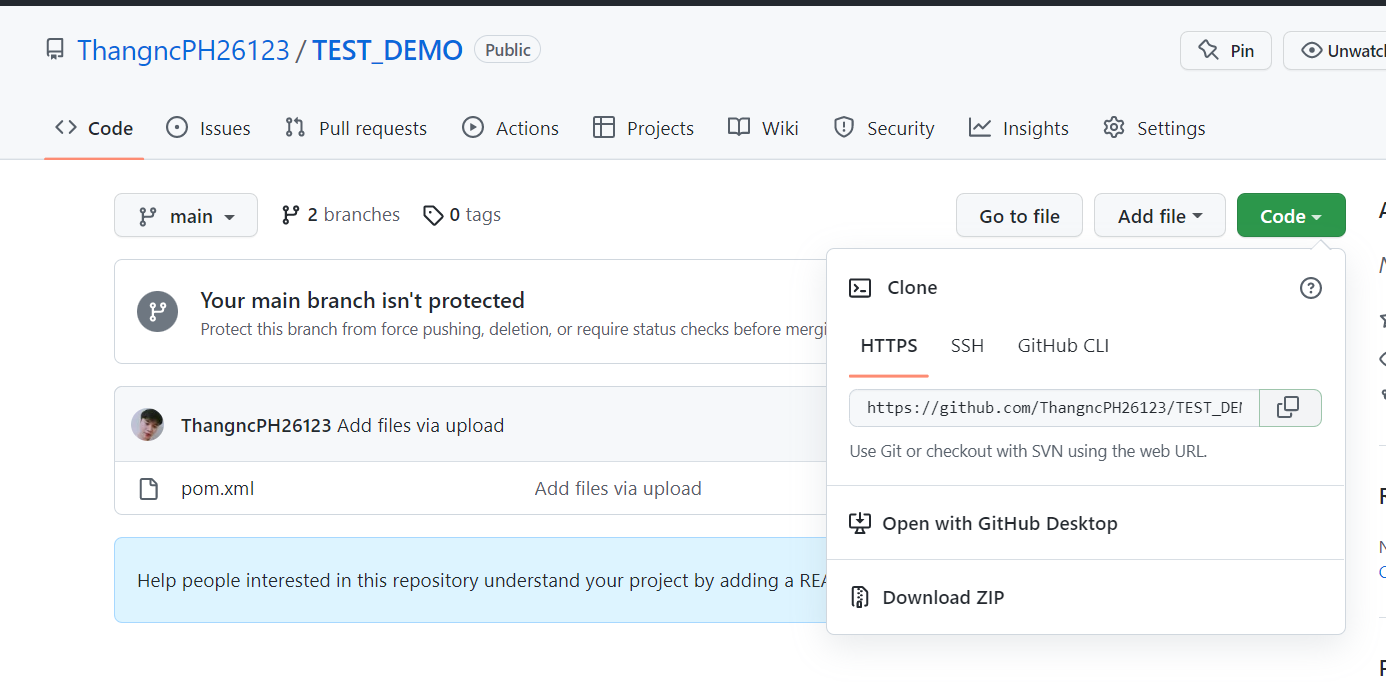Expand the main branch dropdown
Screen dimensions: 1386x682
186,215
